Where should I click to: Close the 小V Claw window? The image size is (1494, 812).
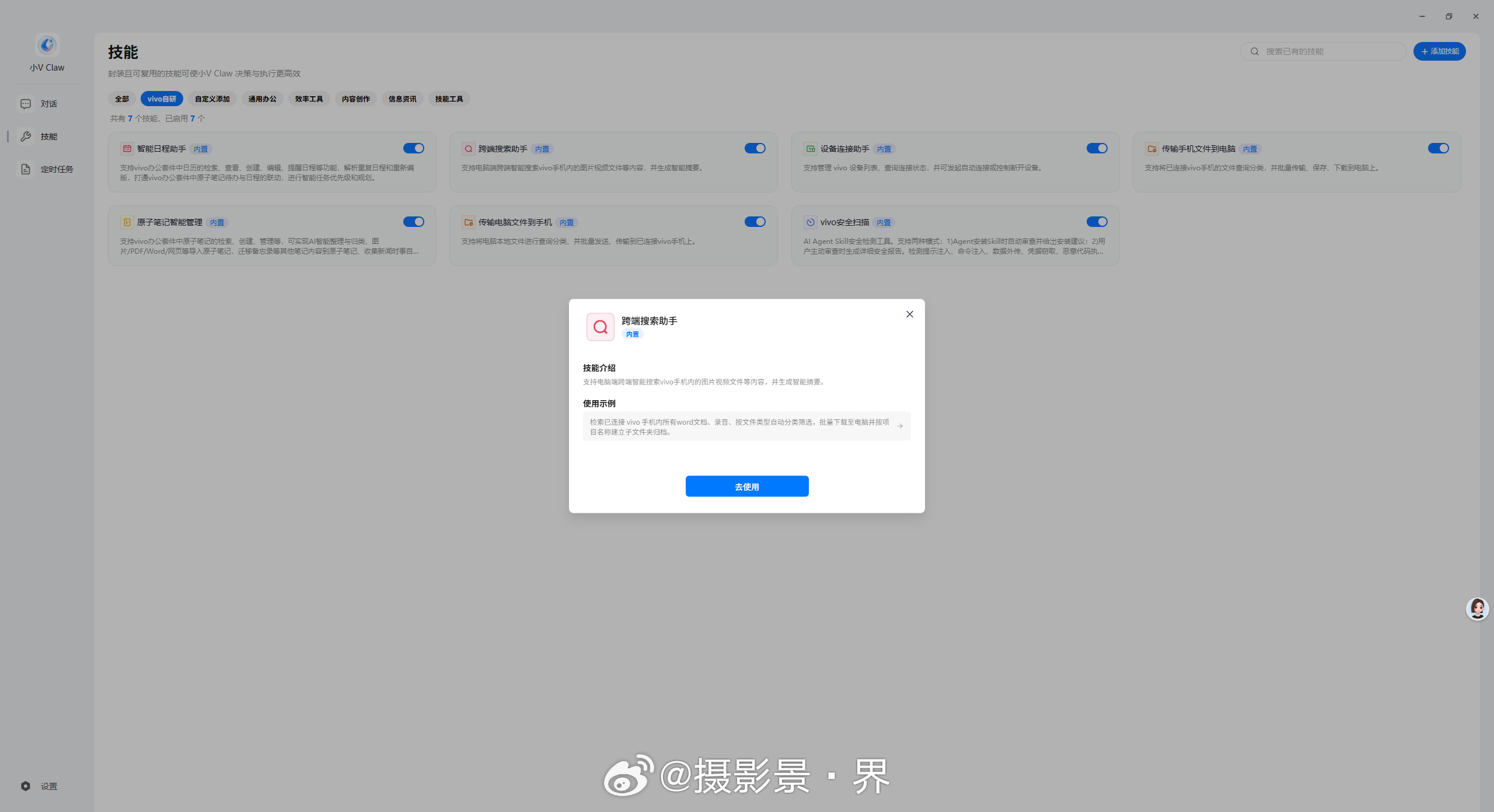(x=1476, y=16)
